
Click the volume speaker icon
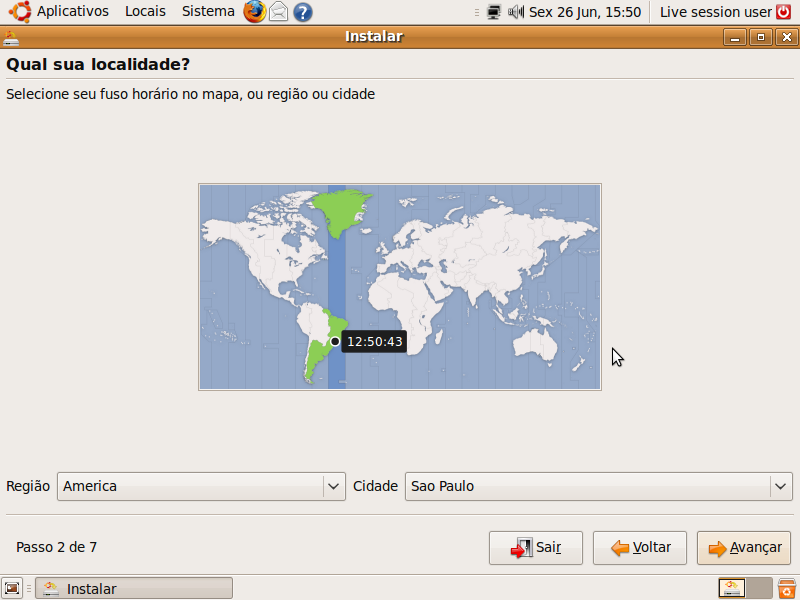(x=516, y=12)
